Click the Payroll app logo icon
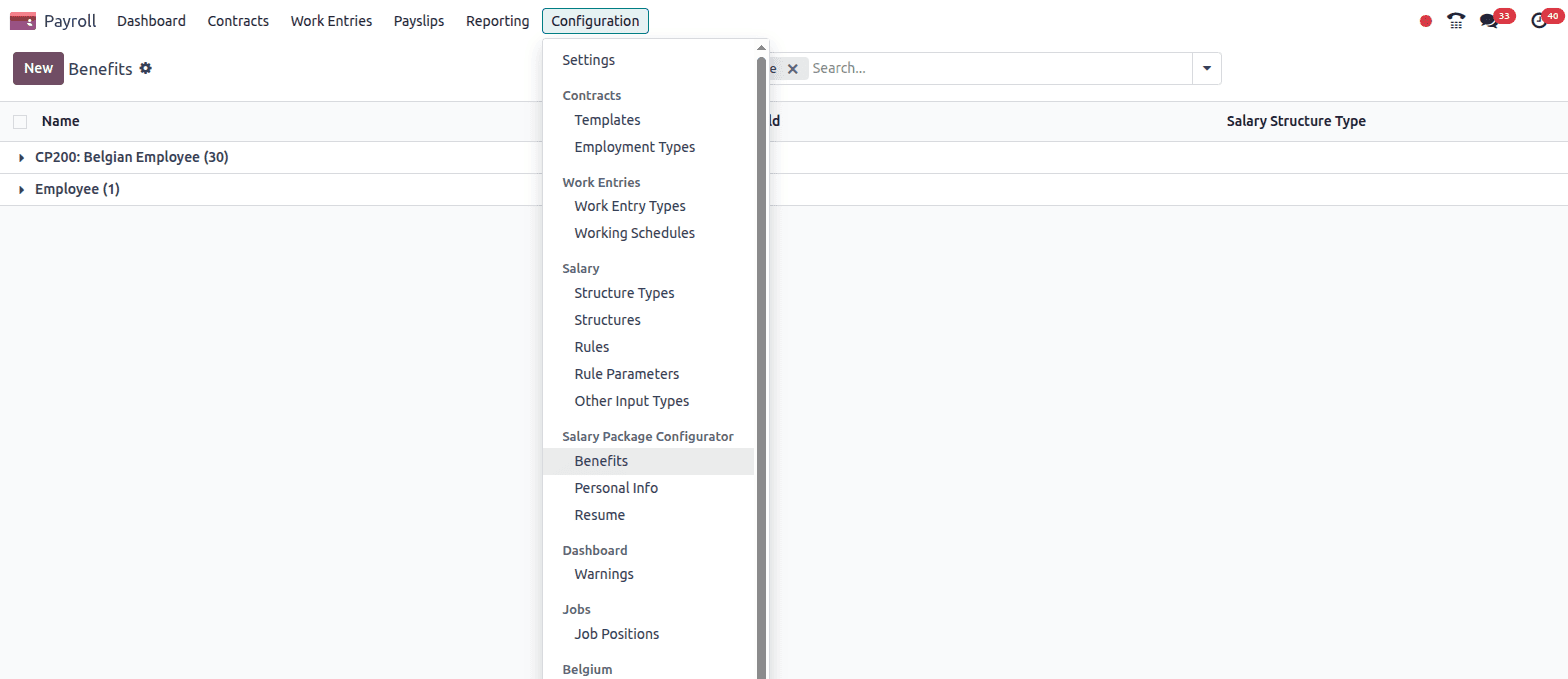Image resolution: width=1568 pixels, height=679 pixels. point(23,21)
